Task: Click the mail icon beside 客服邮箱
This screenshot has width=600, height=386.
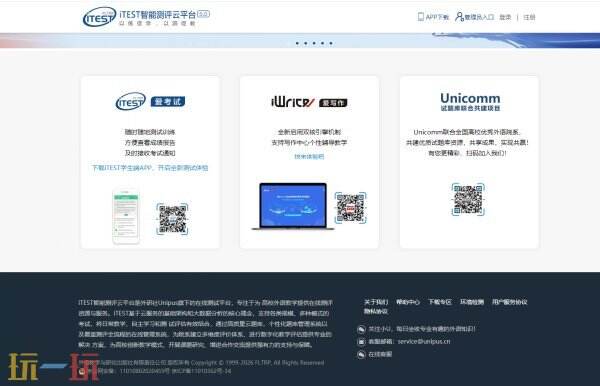Action: (x=361, y=342)
